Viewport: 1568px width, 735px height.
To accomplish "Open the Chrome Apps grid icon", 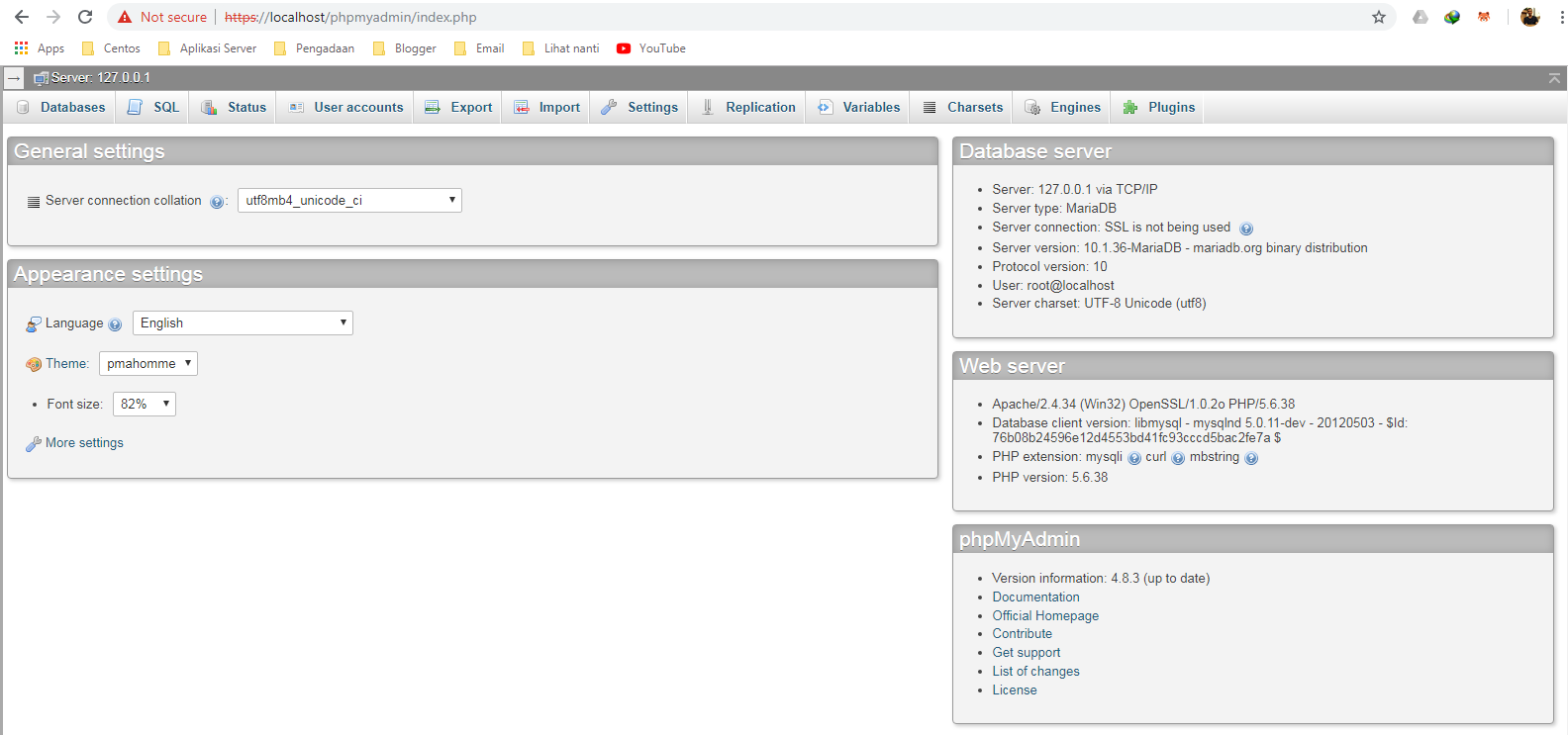I will (x=21, y=47).
